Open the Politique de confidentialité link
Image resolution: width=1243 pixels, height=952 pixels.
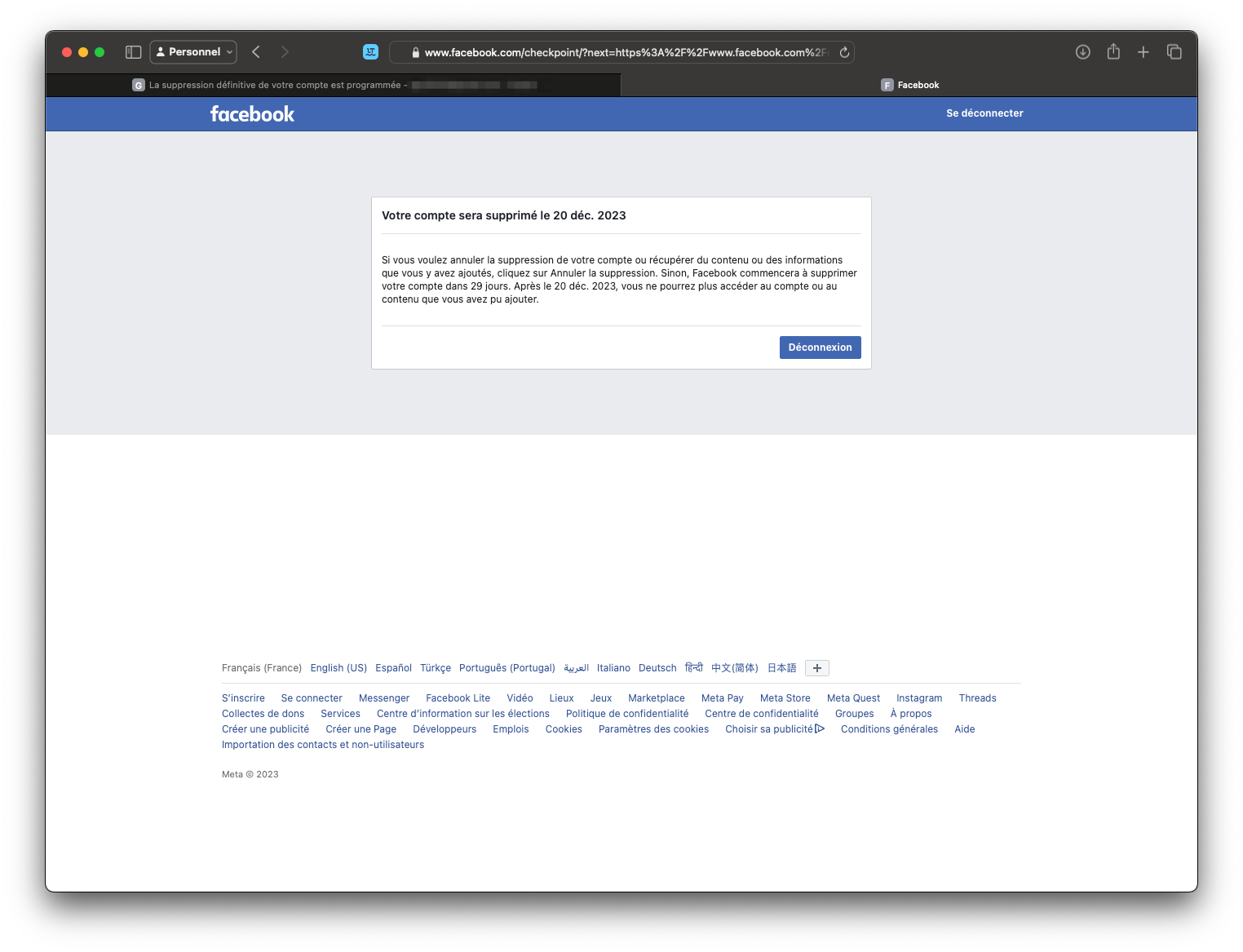[x=626, y=714]
